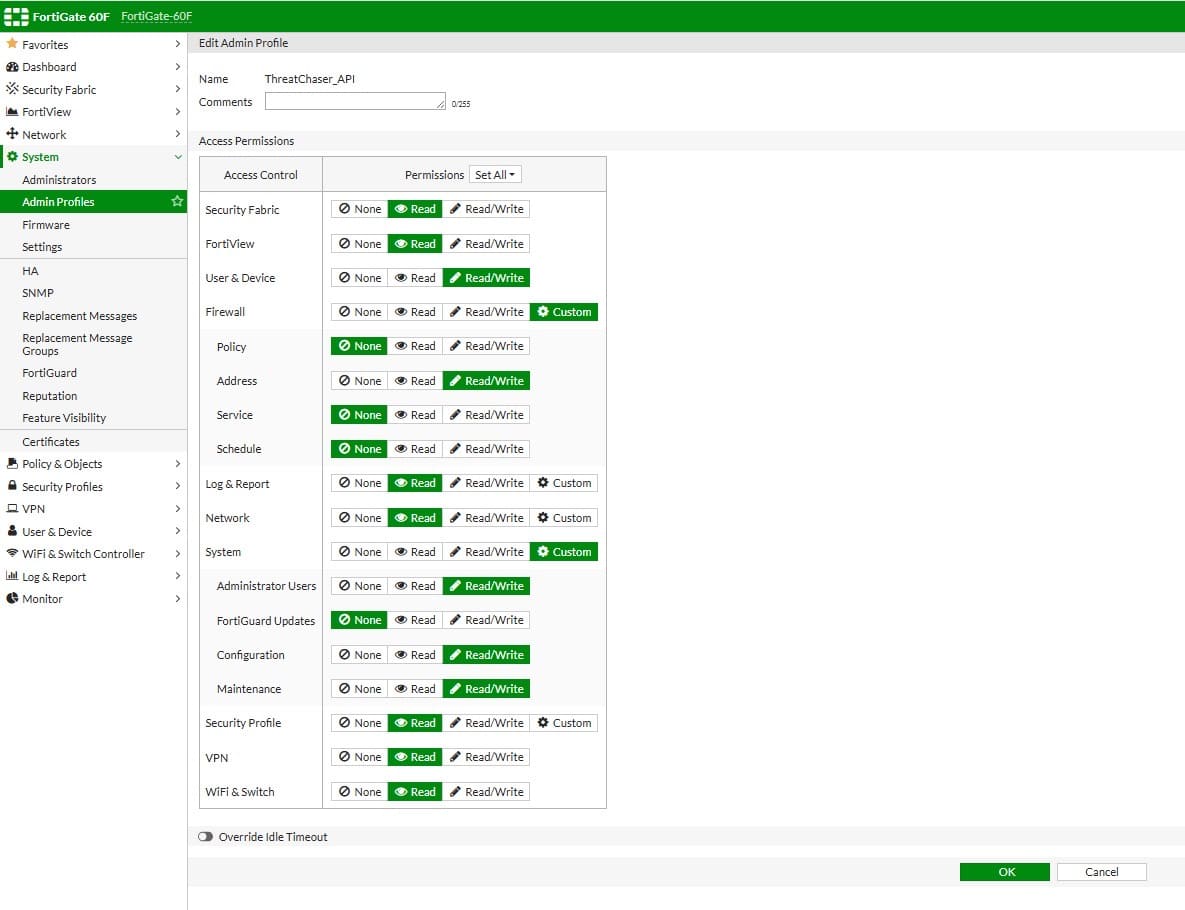Screen dimensions: 1185x910
Task: Click inside the Comments text field
Action: click(354, 102)
